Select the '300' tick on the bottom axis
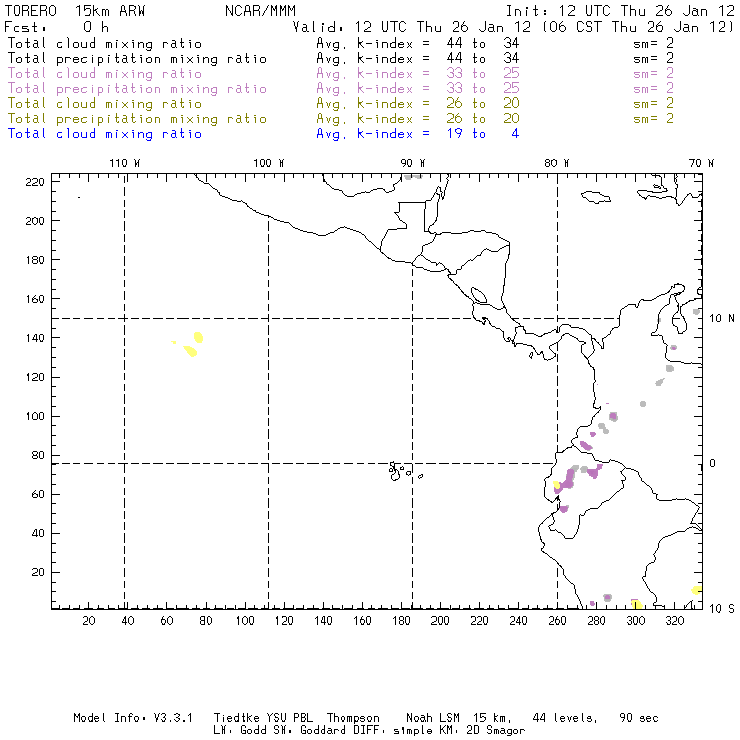Image resolution: width=740 pixels, height=740 pixels. tap(636, 621)
